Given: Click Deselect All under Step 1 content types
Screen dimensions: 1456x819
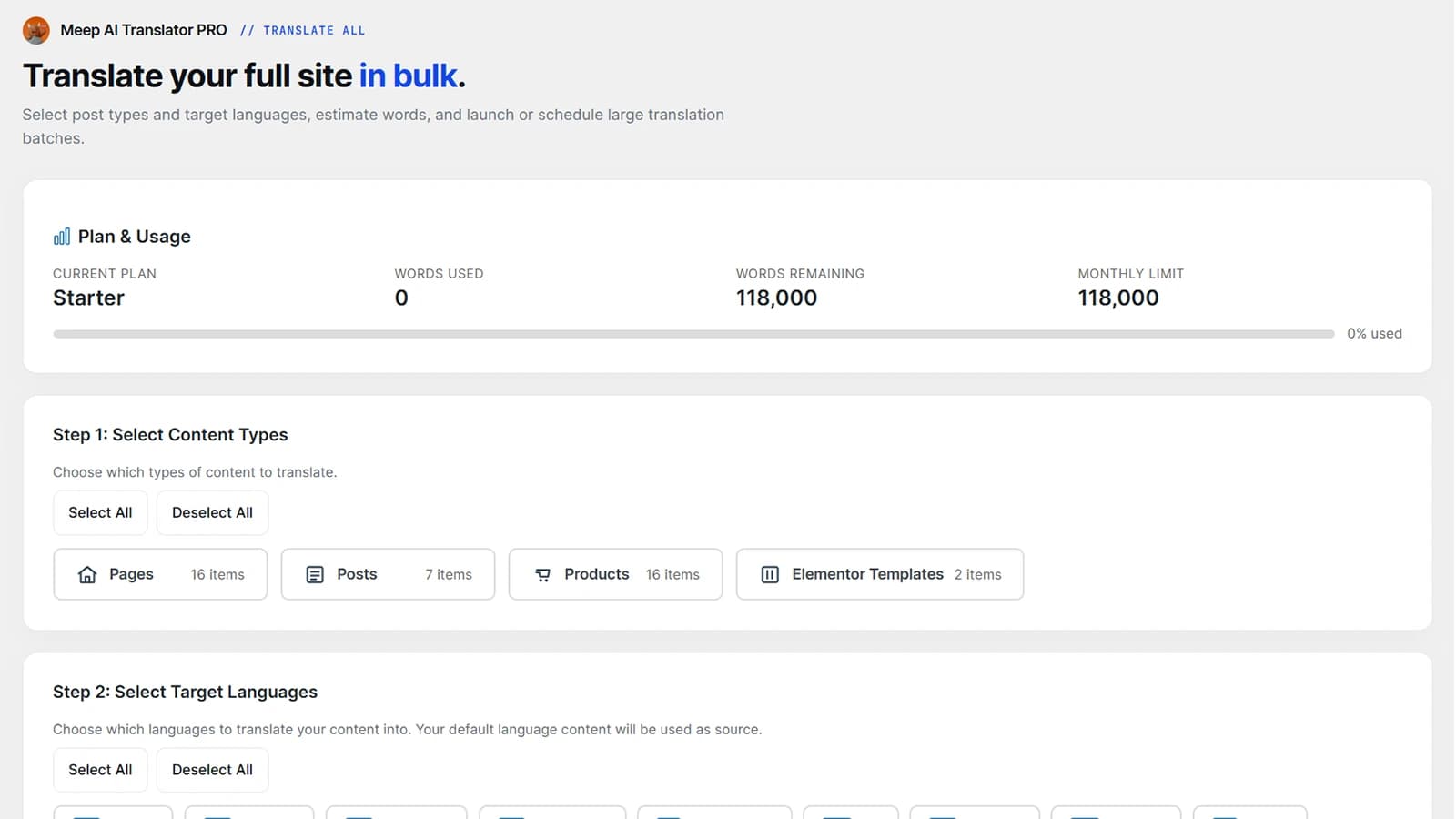Looking at the screenshot, I should point(212,512).
